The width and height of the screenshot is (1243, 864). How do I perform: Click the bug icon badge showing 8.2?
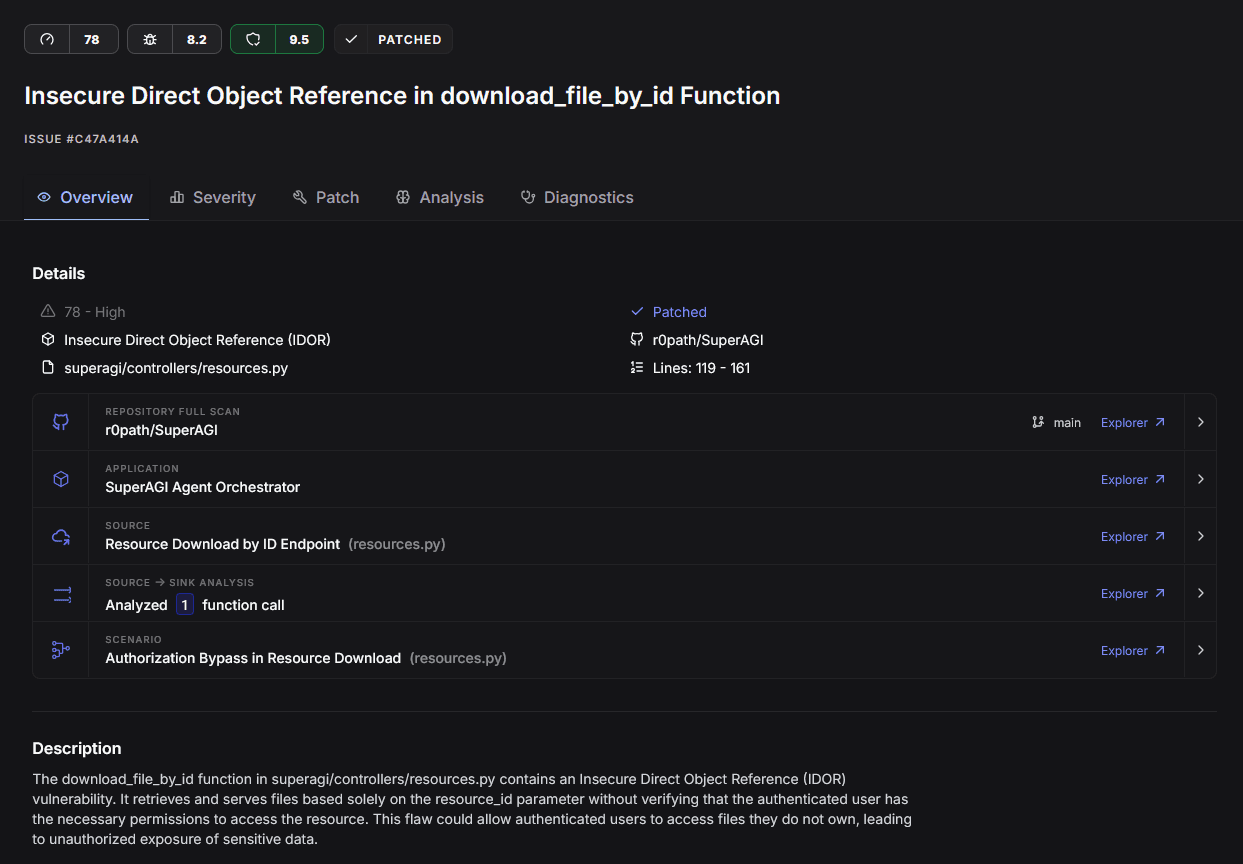(150, 39)
